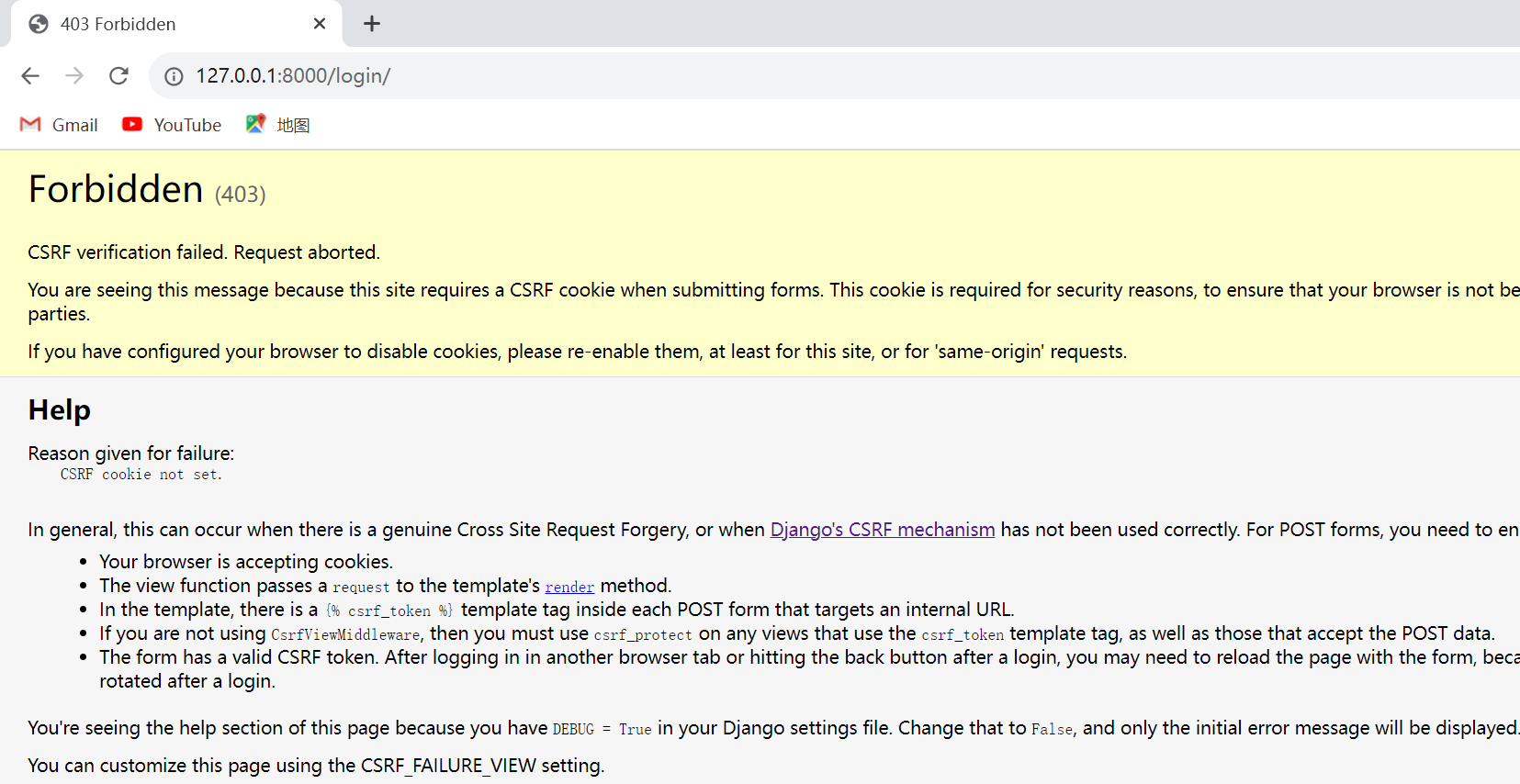View site information icon in address bar

pos(174,76)
